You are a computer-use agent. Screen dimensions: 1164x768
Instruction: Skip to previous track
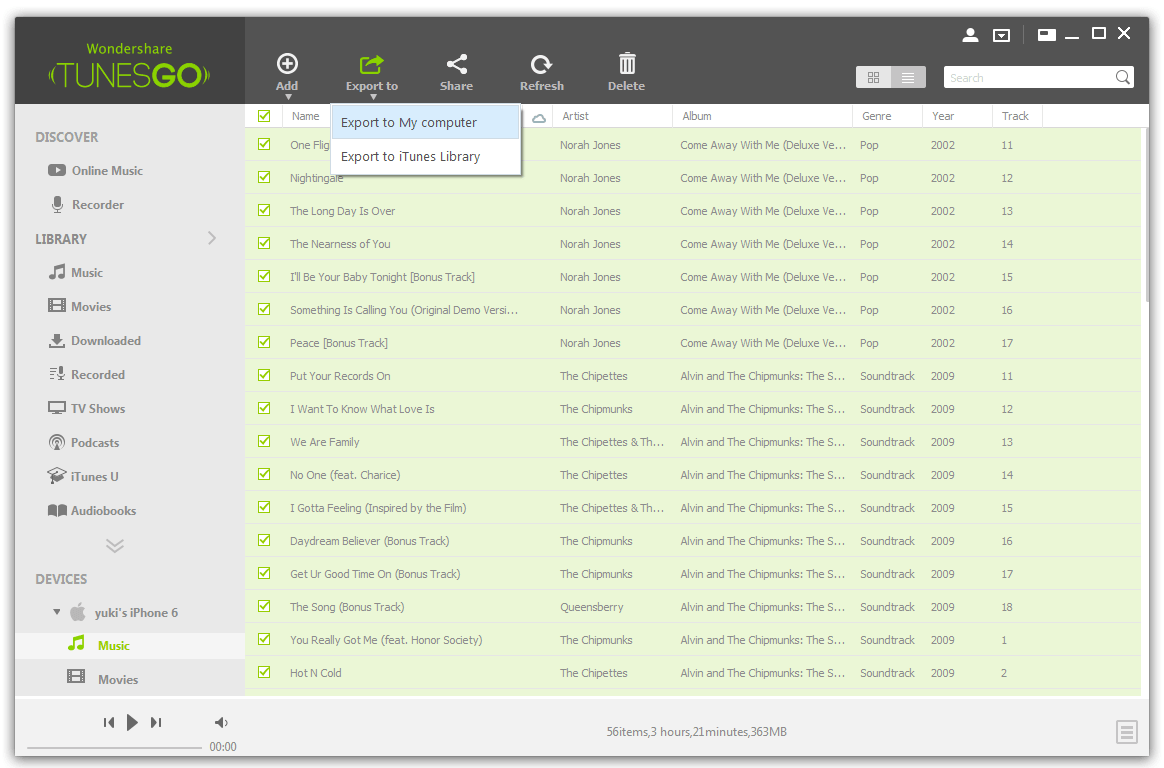[109, 722]
